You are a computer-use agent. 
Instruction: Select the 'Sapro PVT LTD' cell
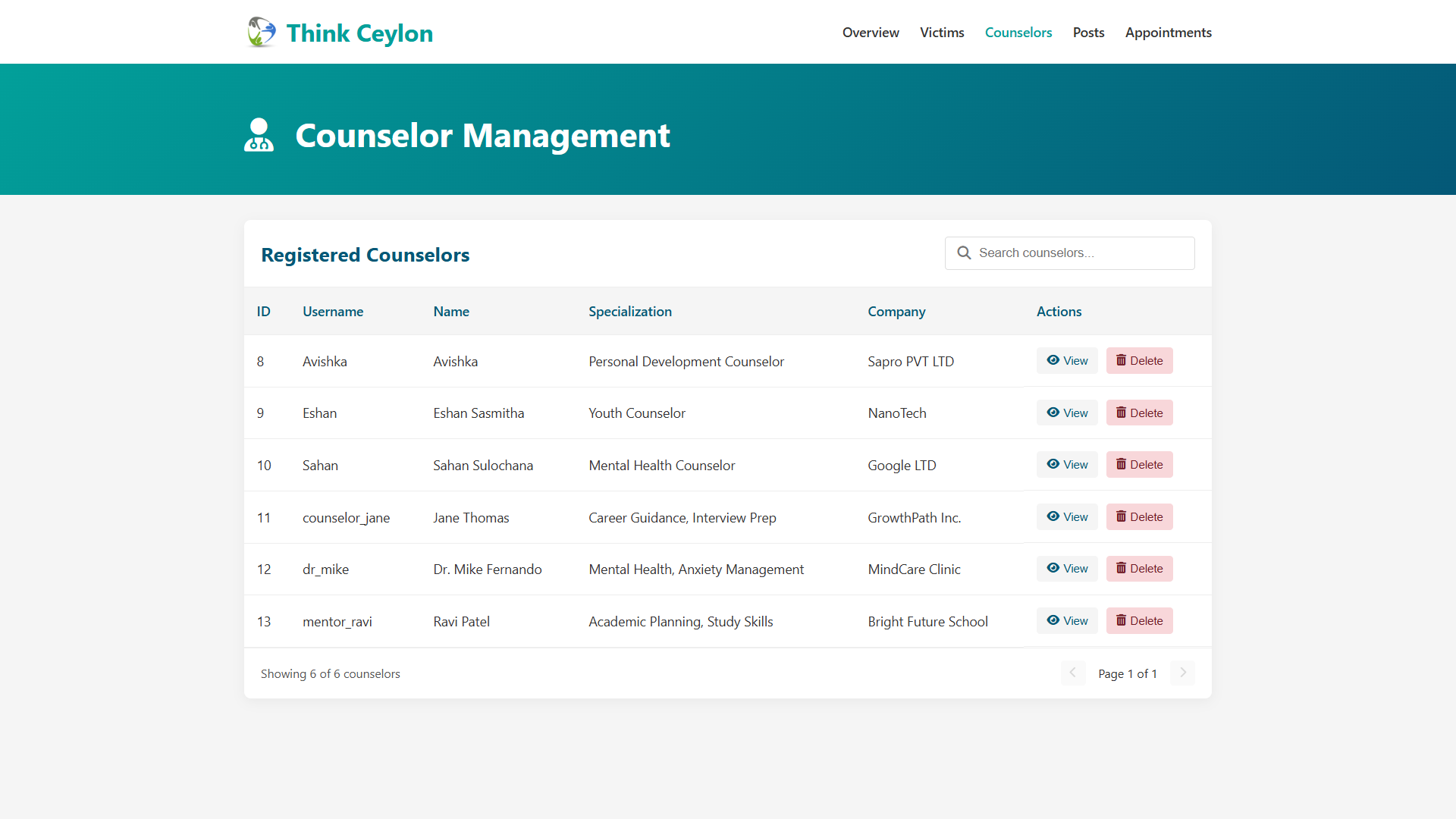point(911,362)
